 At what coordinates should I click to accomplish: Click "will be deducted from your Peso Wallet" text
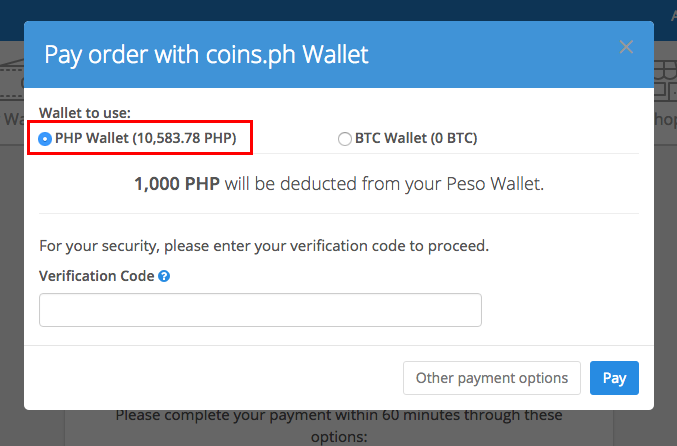(384, 184)
